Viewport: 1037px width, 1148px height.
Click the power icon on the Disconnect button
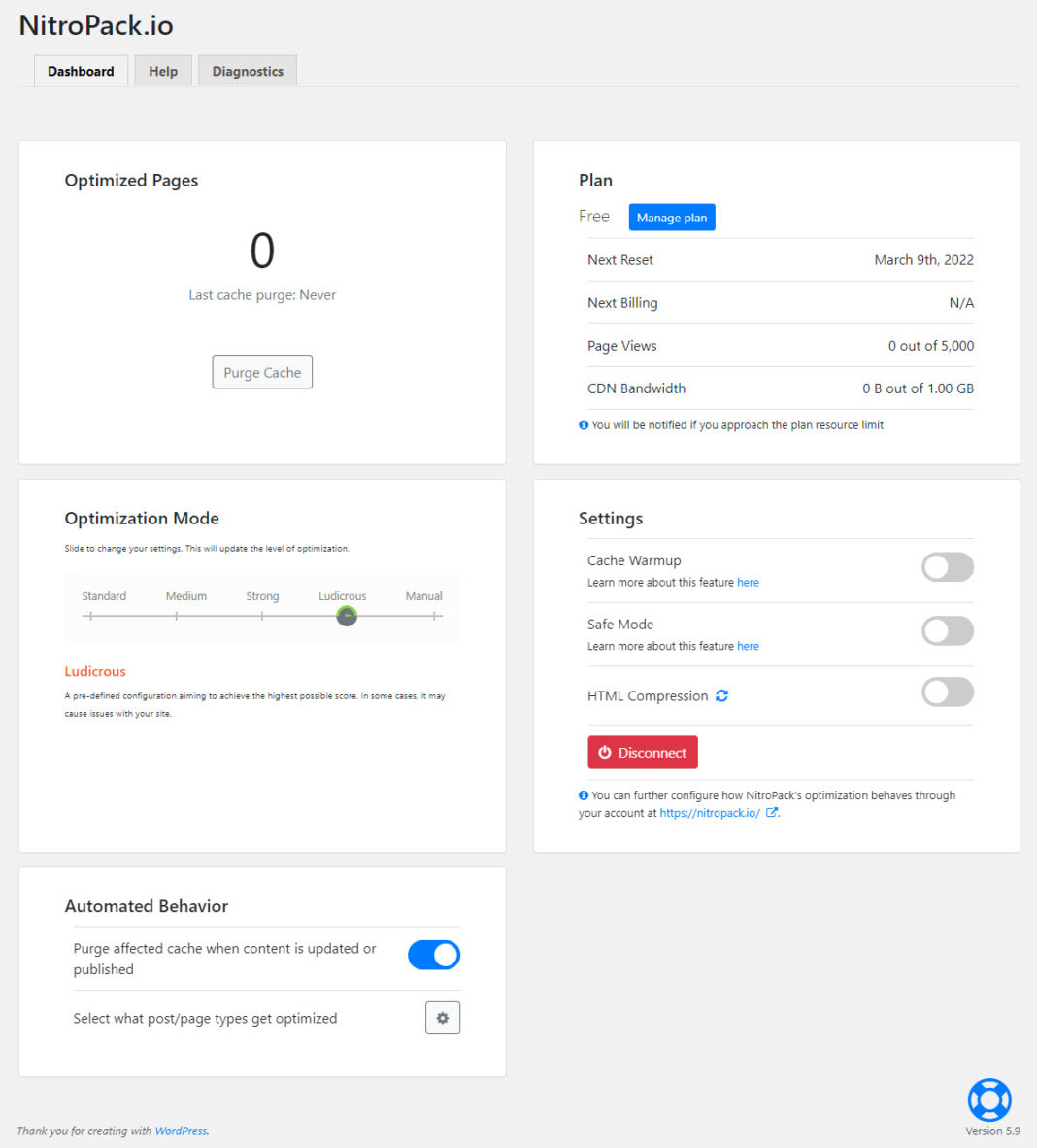coord(605,752)
